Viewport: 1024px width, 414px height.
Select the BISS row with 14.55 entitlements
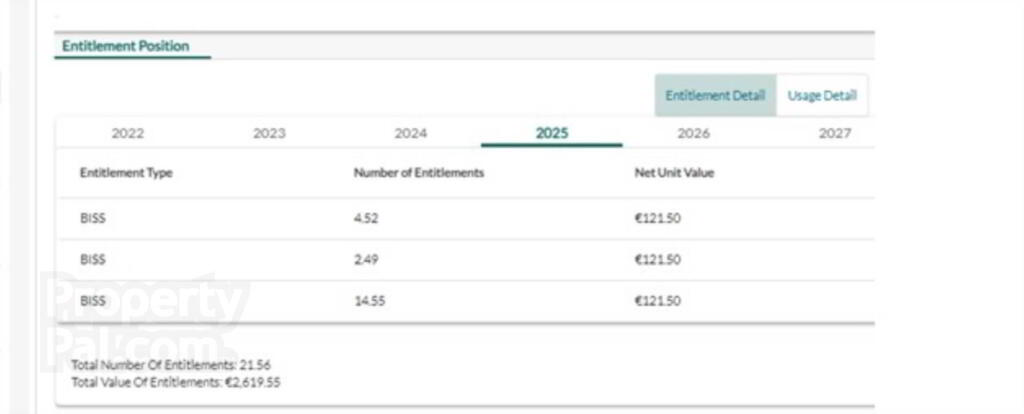466,301
